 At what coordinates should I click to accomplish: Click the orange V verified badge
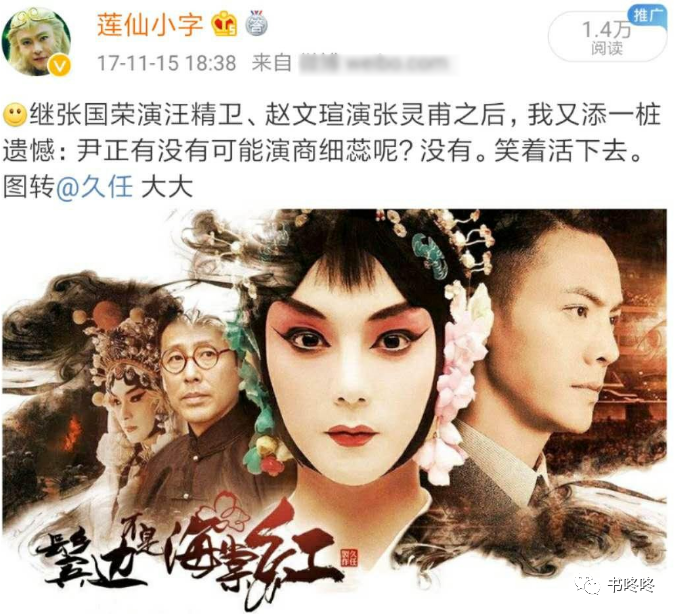pos(59,66)
